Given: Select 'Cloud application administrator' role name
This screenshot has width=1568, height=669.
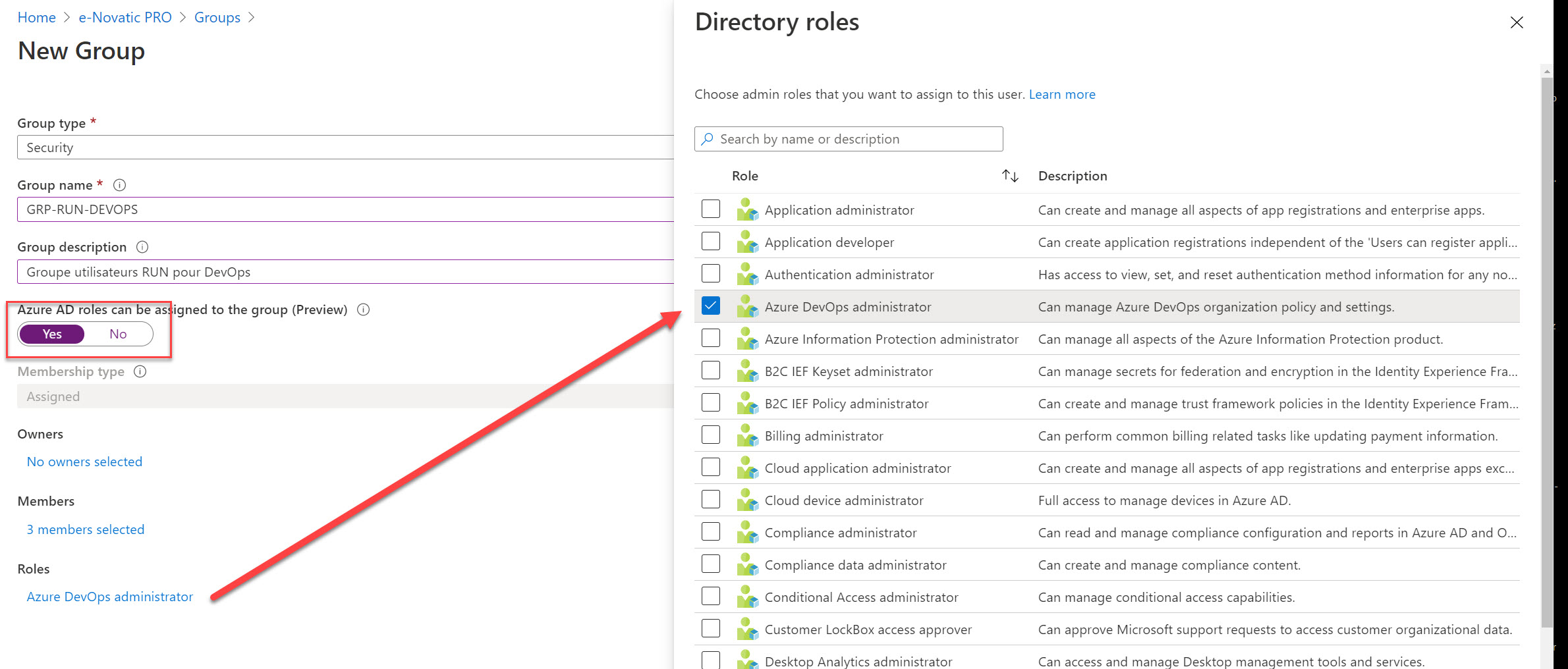Looking at the screenshot, I should tap(858, 468).
